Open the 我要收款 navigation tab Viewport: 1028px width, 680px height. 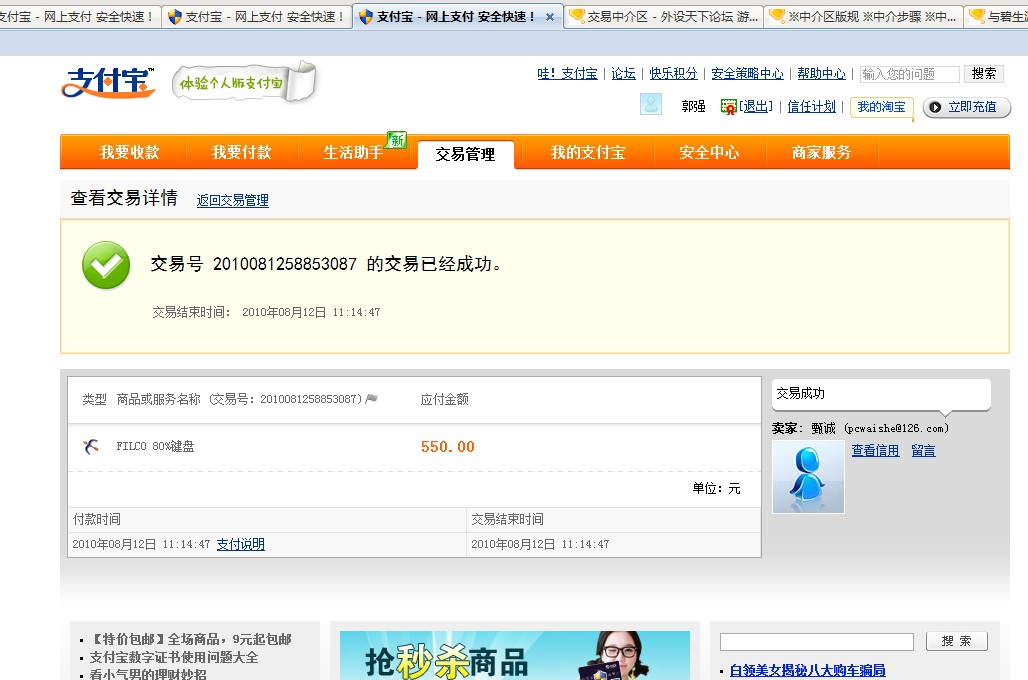pyautogui.click(x=129, y=153)
